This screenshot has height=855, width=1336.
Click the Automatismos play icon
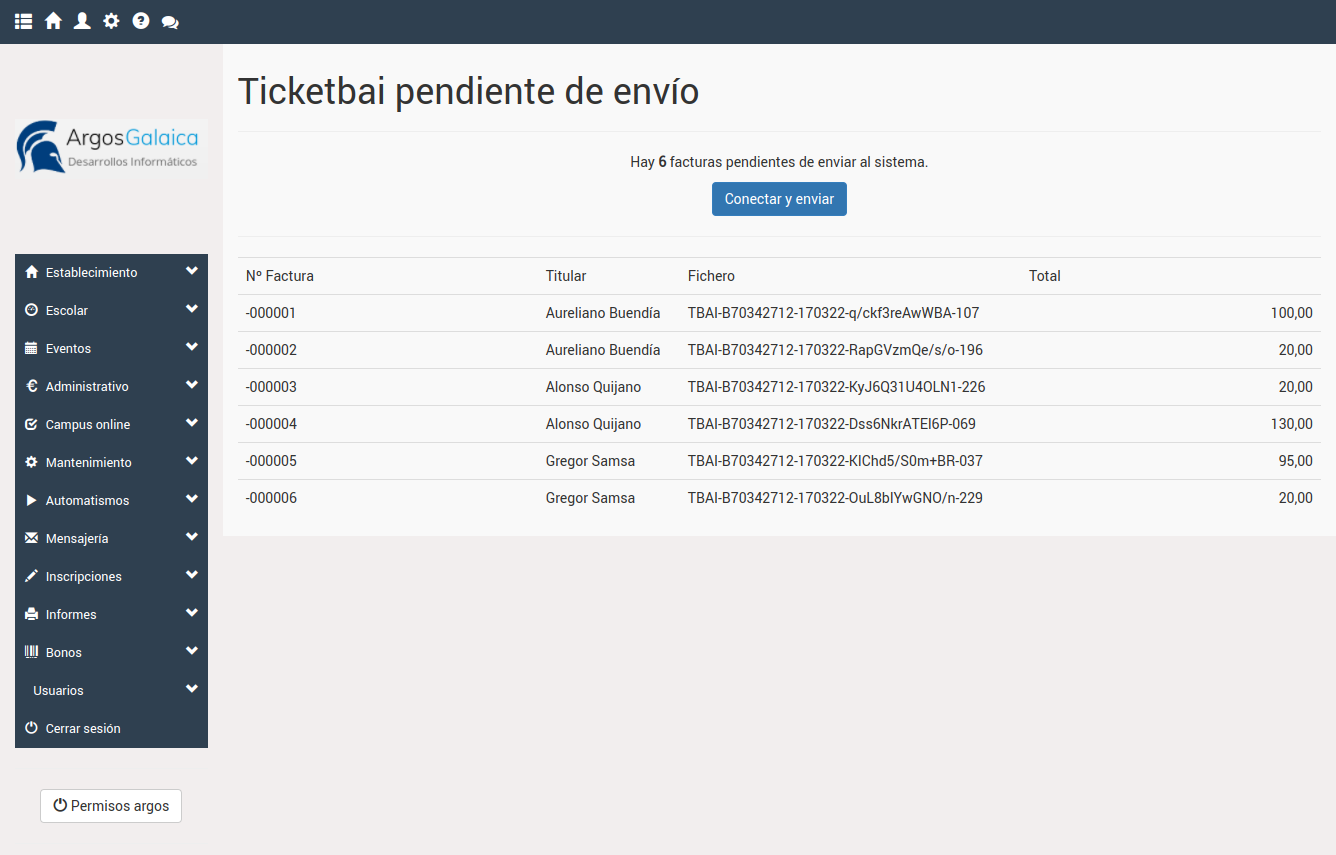tap(31, 500)
